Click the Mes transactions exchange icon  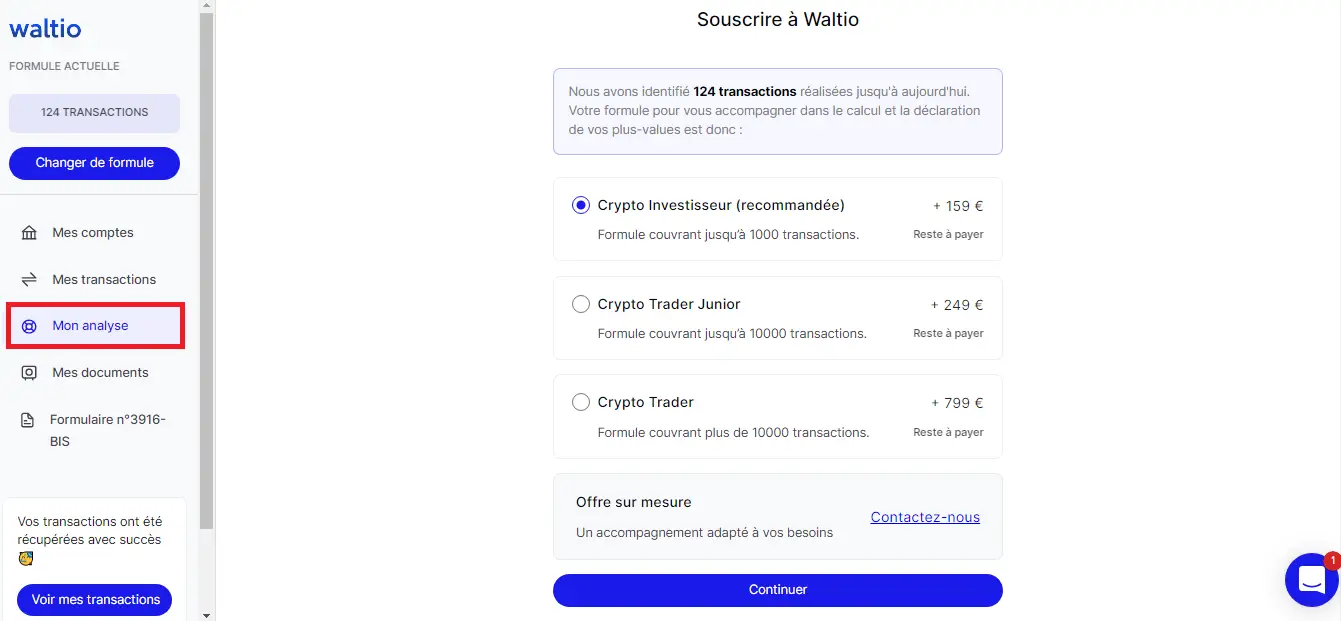point(31,279)
